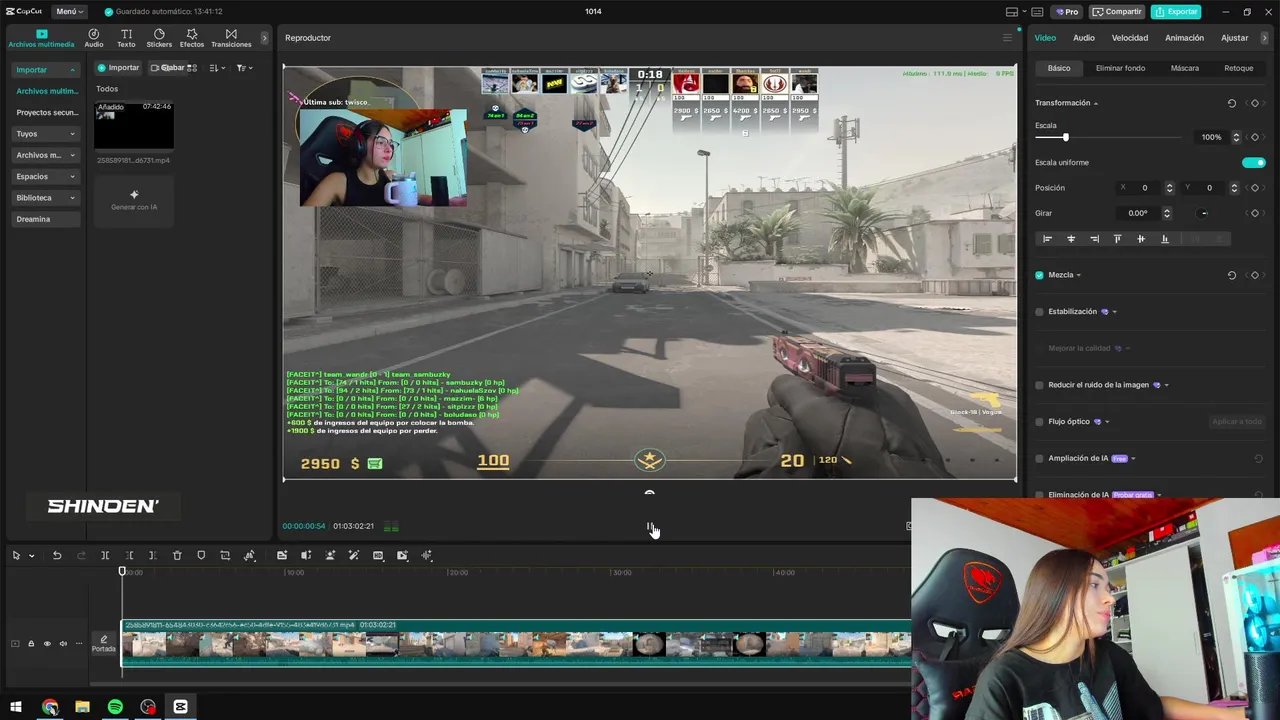Enable Reducir el ruido de la imagen
Image resolution: width=1280 pixels, height=720 pixels.
[1039, 385]
